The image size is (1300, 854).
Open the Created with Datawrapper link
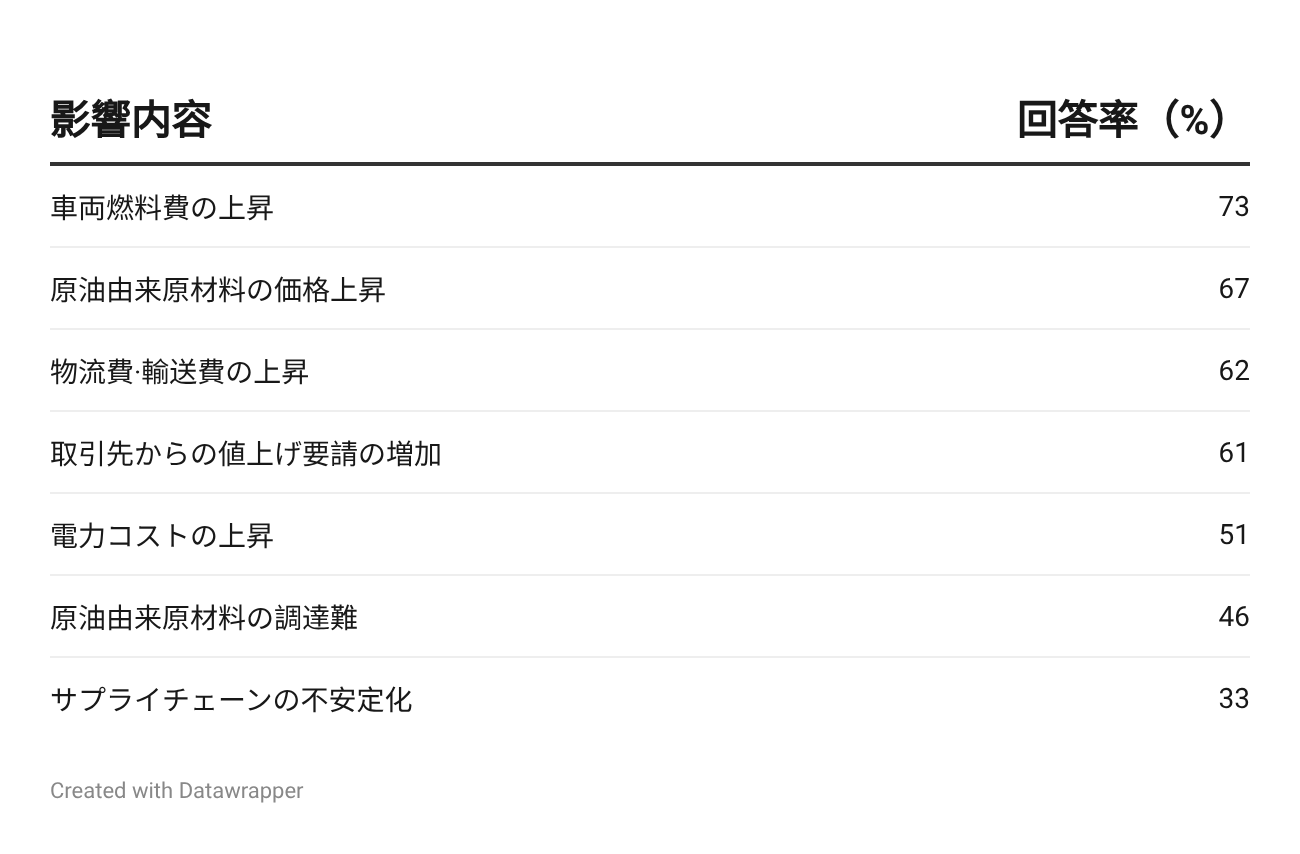[177, 791]
